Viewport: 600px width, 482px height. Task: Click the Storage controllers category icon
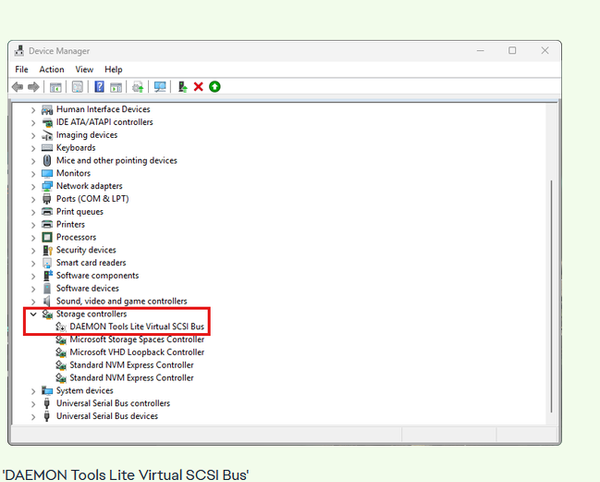47,314
